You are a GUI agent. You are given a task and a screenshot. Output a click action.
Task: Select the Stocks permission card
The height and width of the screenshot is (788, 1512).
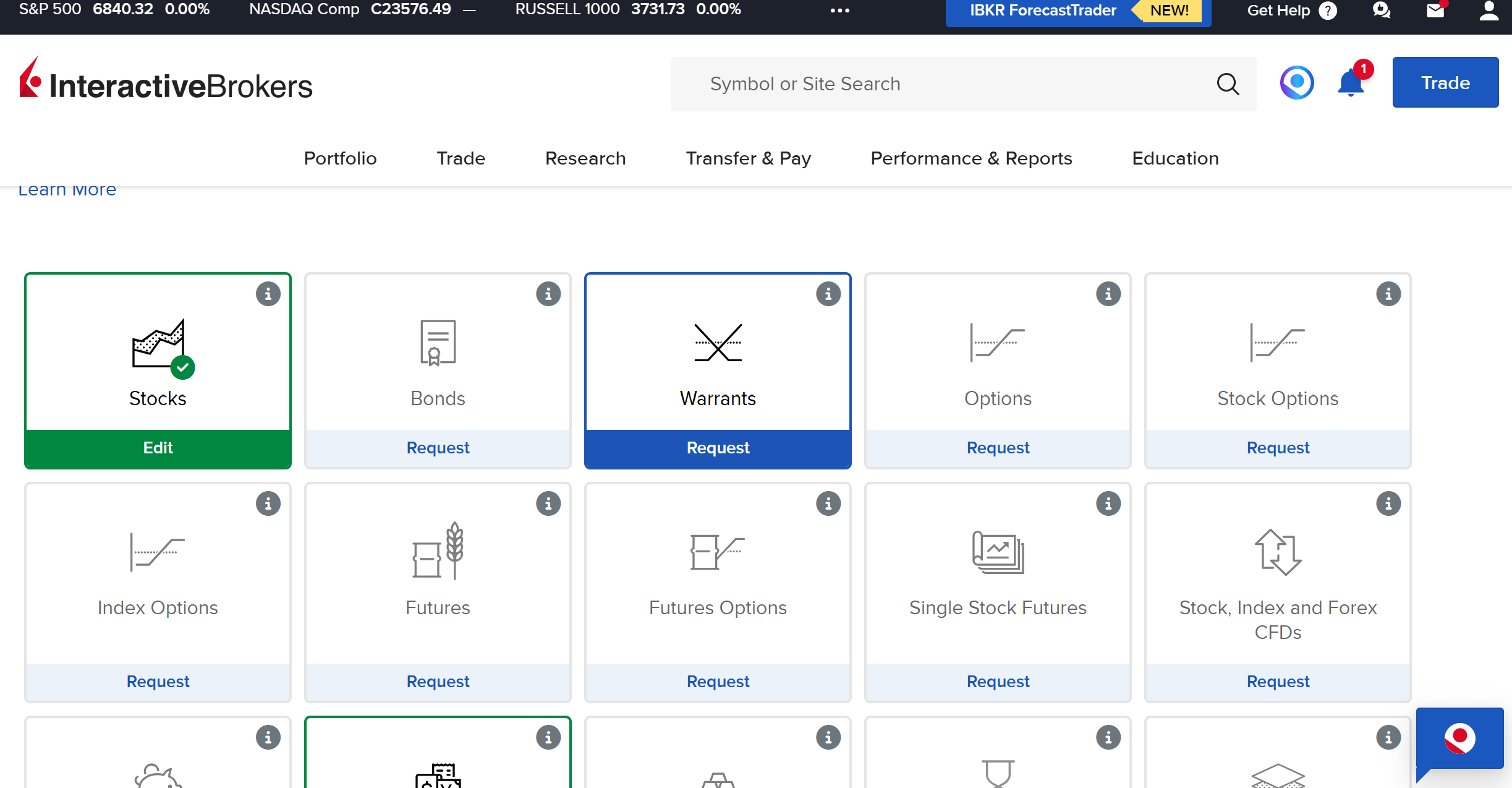158,359
